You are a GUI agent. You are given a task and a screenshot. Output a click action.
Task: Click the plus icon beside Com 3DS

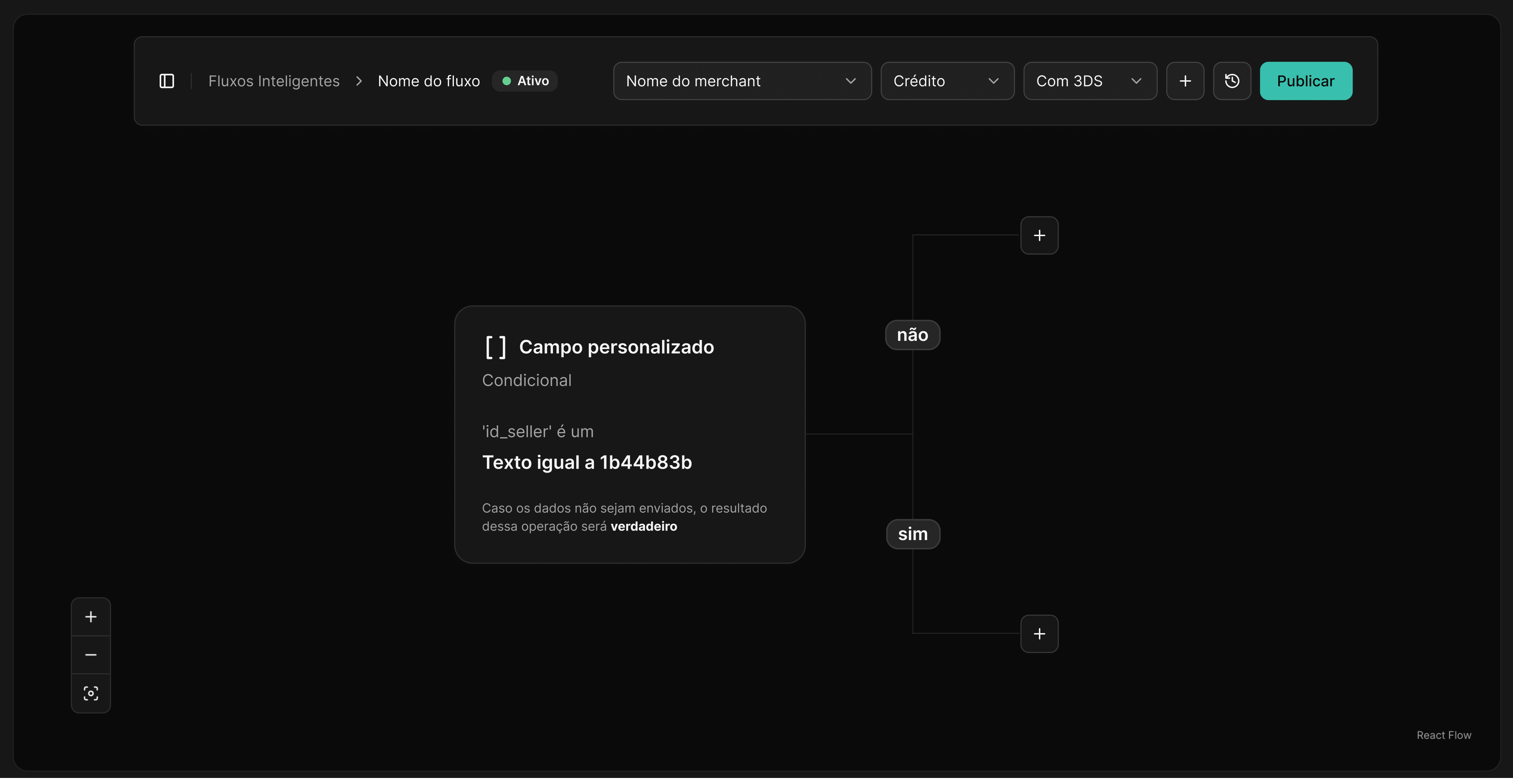1185,81
